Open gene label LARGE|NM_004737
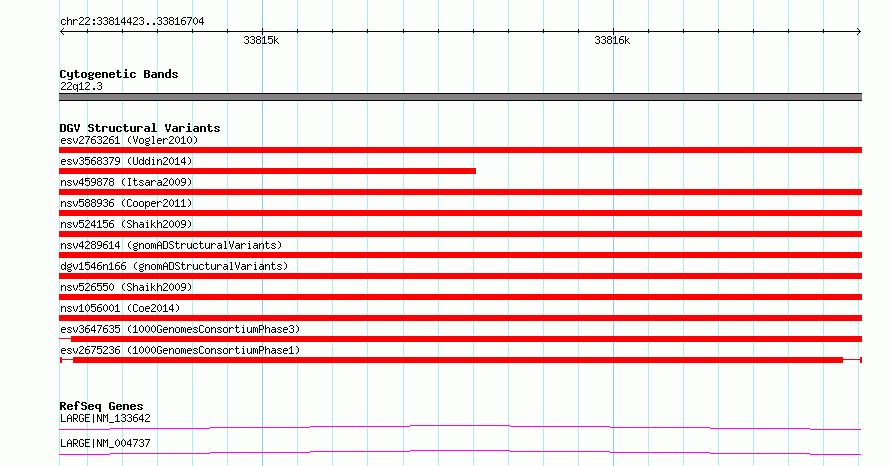The height and width of the screenshot is (466, 890). (x=105, y=443)
